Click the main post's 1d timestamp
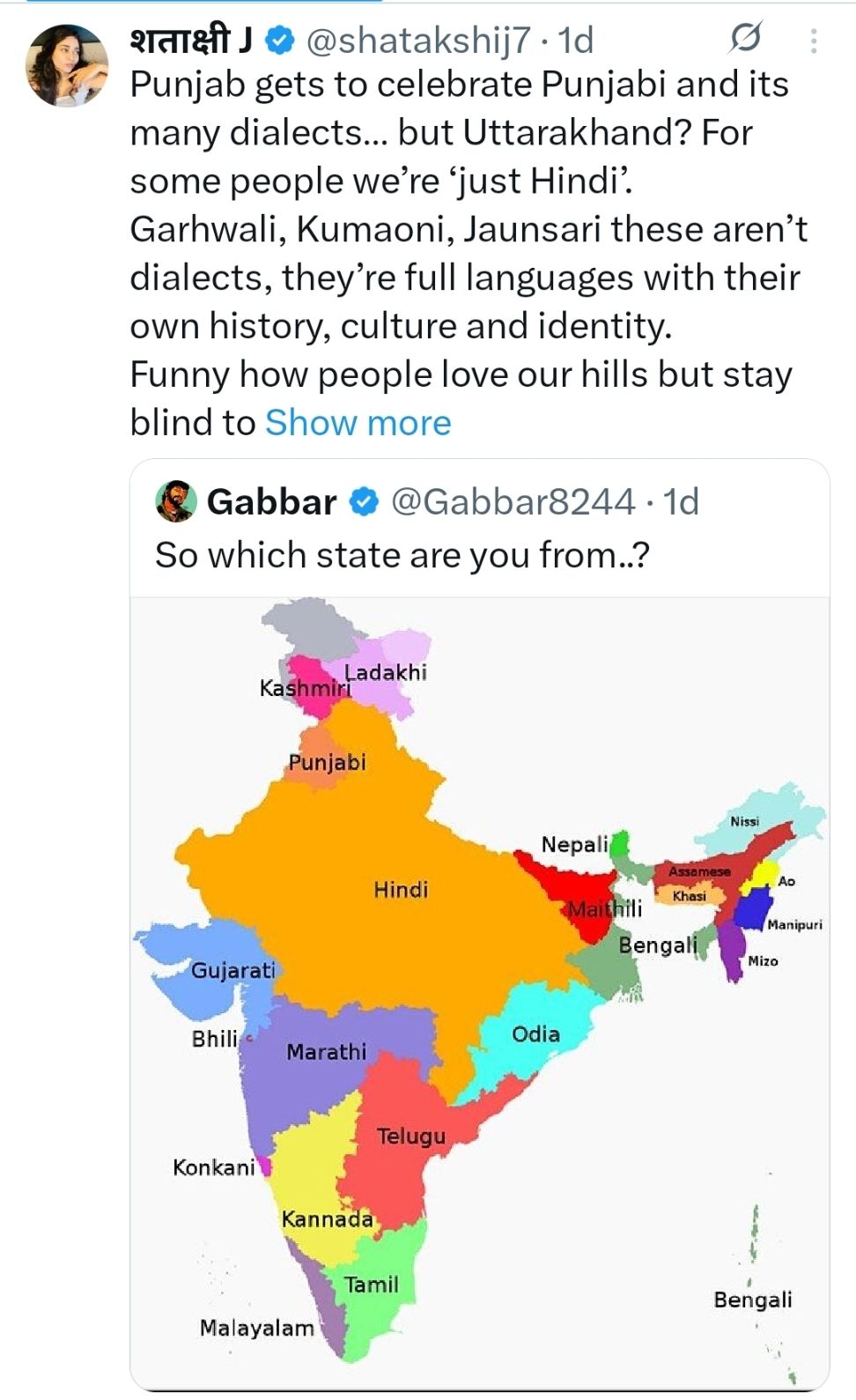The width and height of the screenshot is (856, 1400). point(576,40)
